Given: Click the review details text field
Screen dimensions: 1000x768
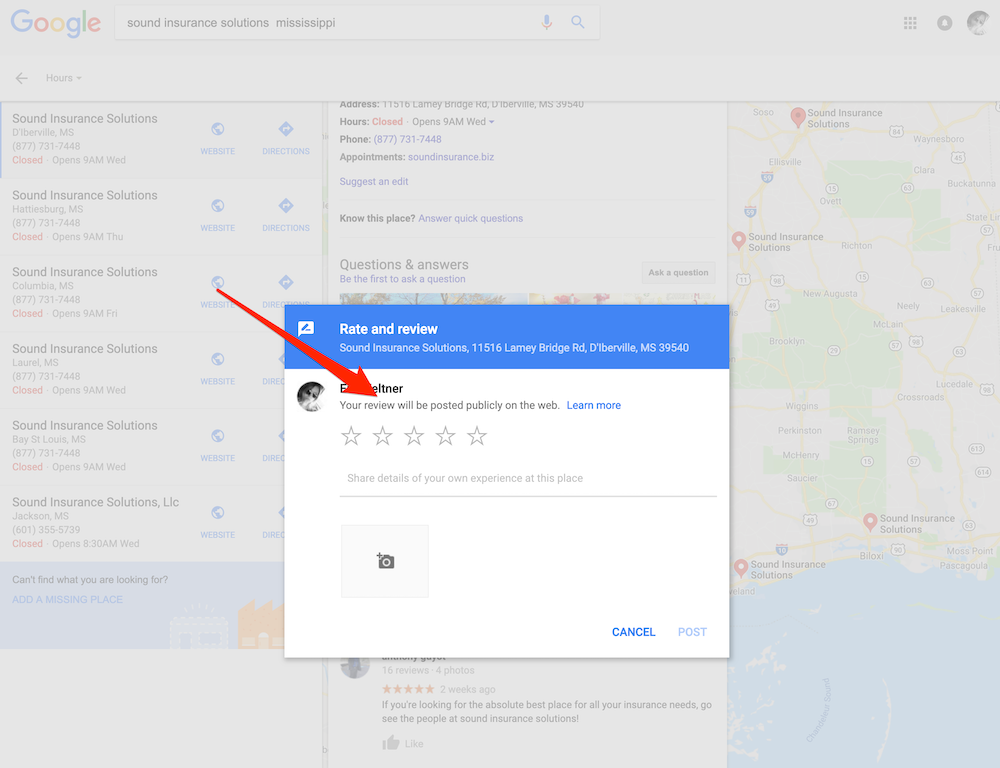Looking at the screenshot, I should 528,478.
